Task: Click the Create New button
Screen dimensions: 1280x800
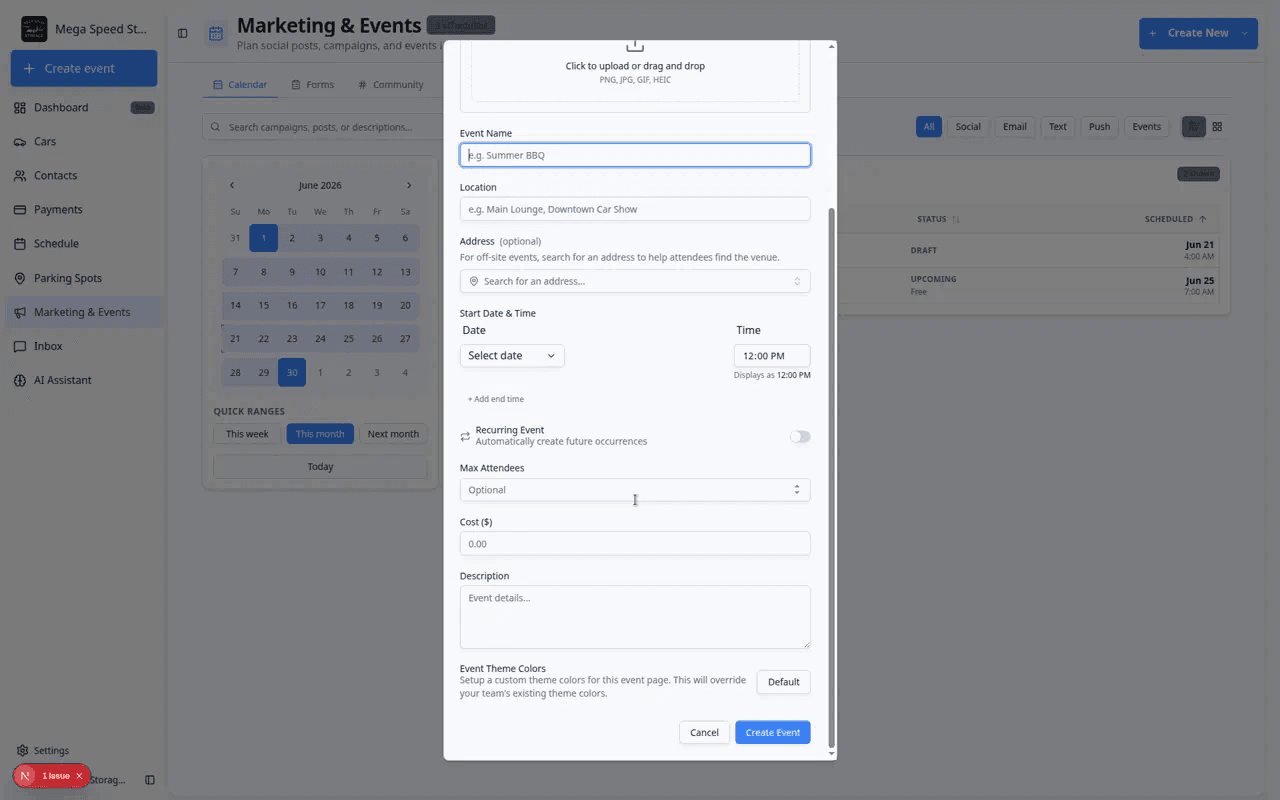Action: coord(1188,33)
